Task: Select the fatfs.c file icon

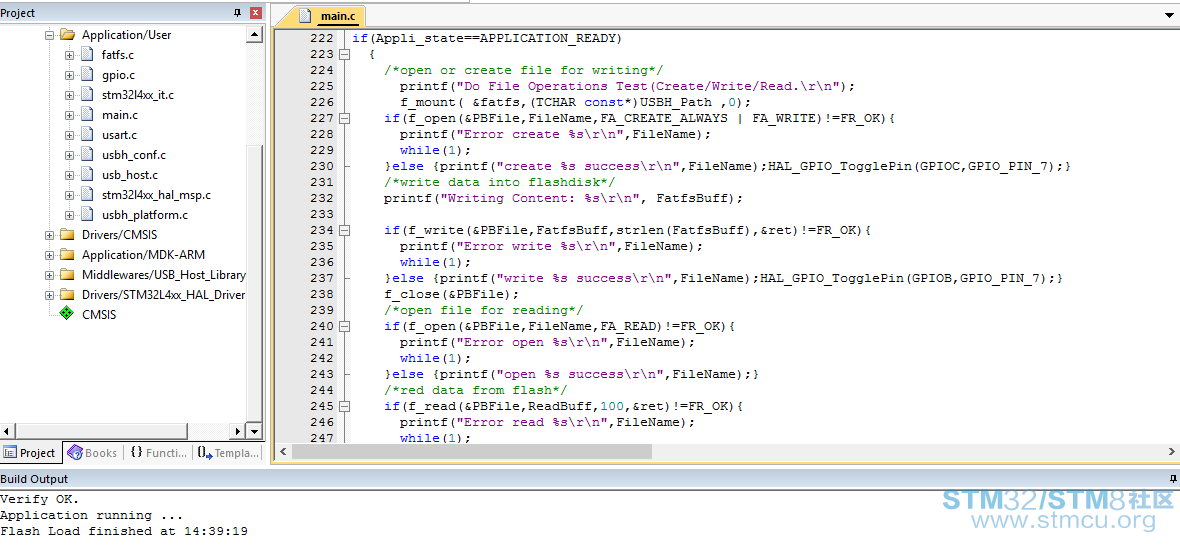Action: click(87, 55)
